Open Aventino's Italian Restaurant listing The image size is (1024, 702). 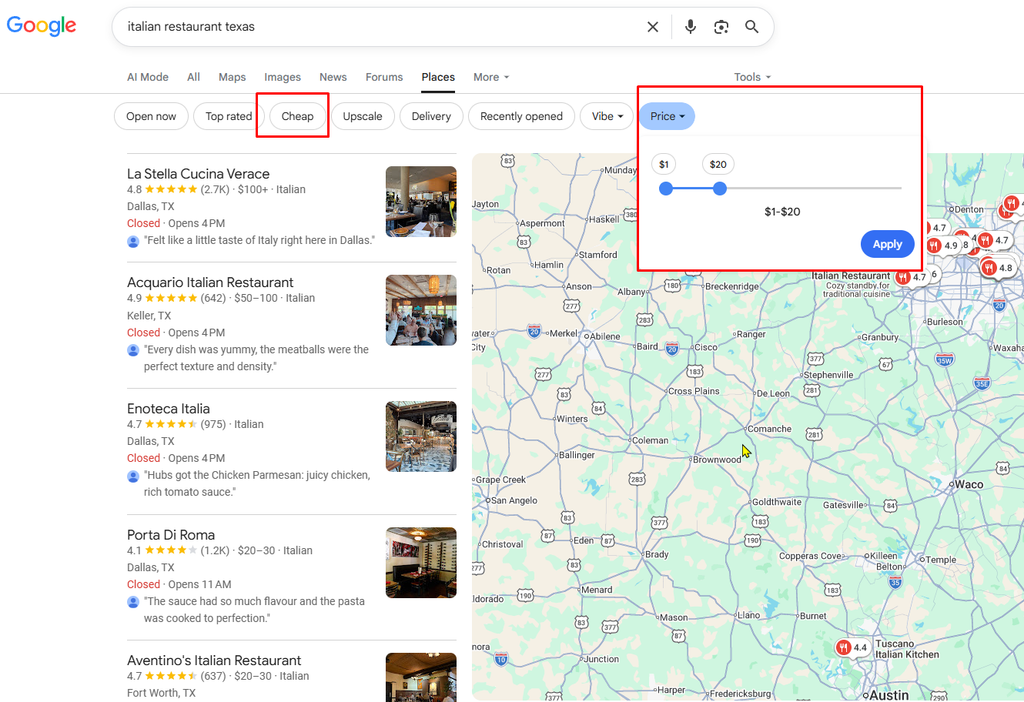pyautogui.click(x=214, y=660)
